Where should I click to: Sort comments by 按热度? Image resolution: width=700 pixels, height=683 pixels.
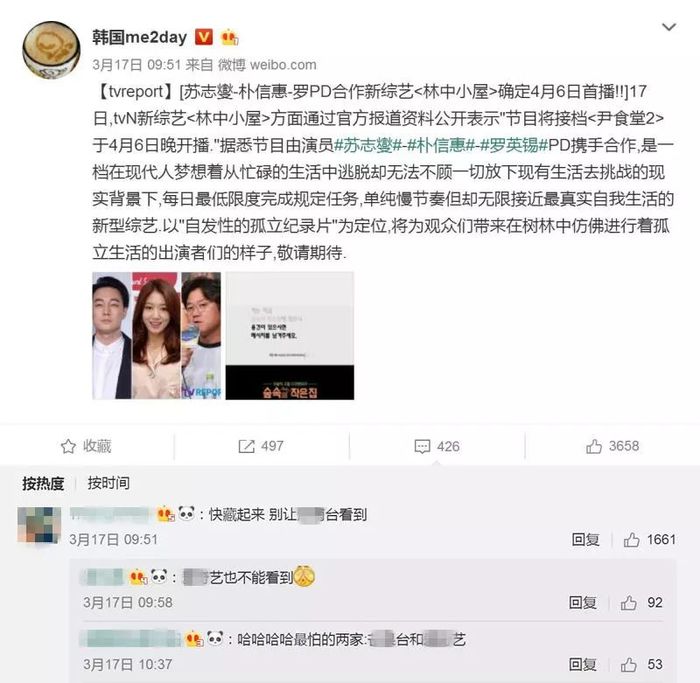(43, 483)
